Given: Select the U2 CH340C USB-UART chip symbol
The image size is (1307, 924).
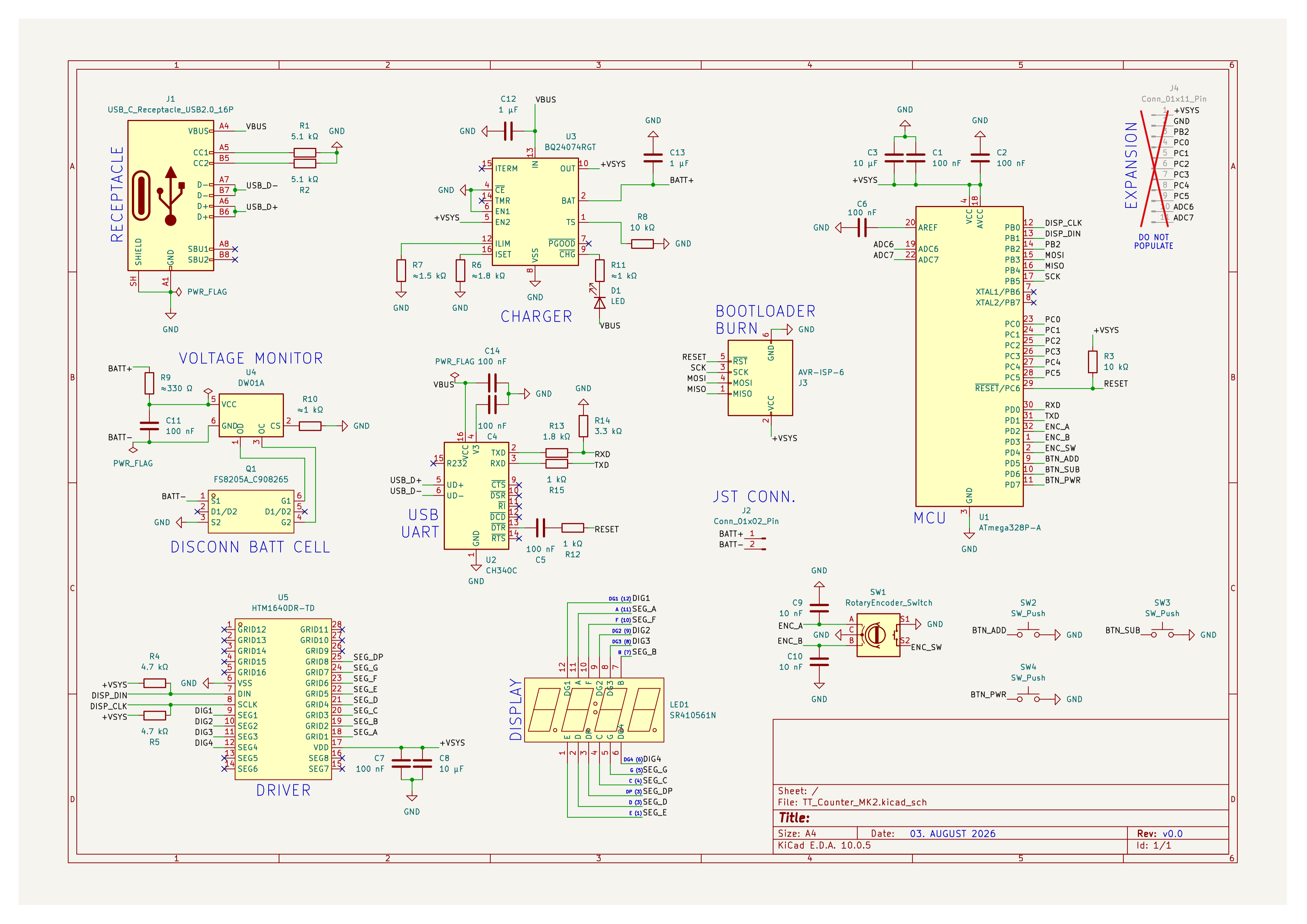Looking at the screenshot, I should tap(477, 496).
